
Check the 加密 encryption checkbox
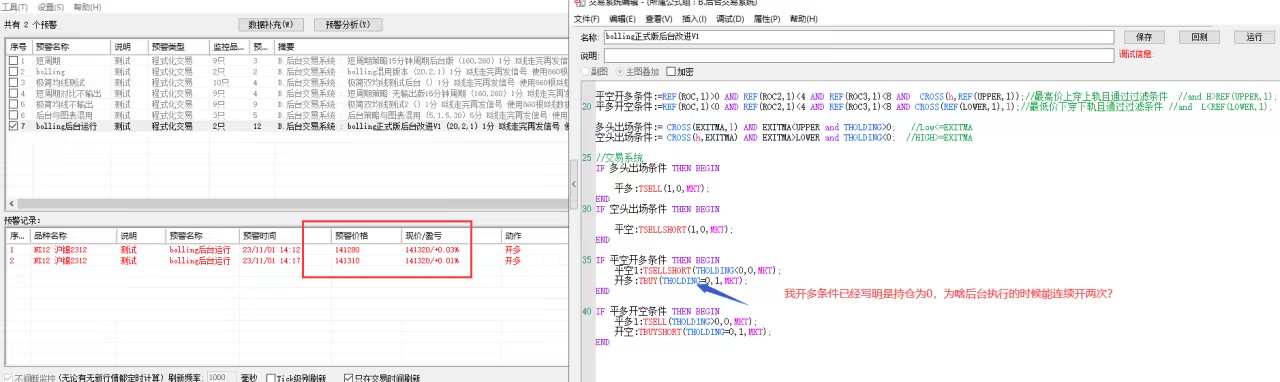672,72
